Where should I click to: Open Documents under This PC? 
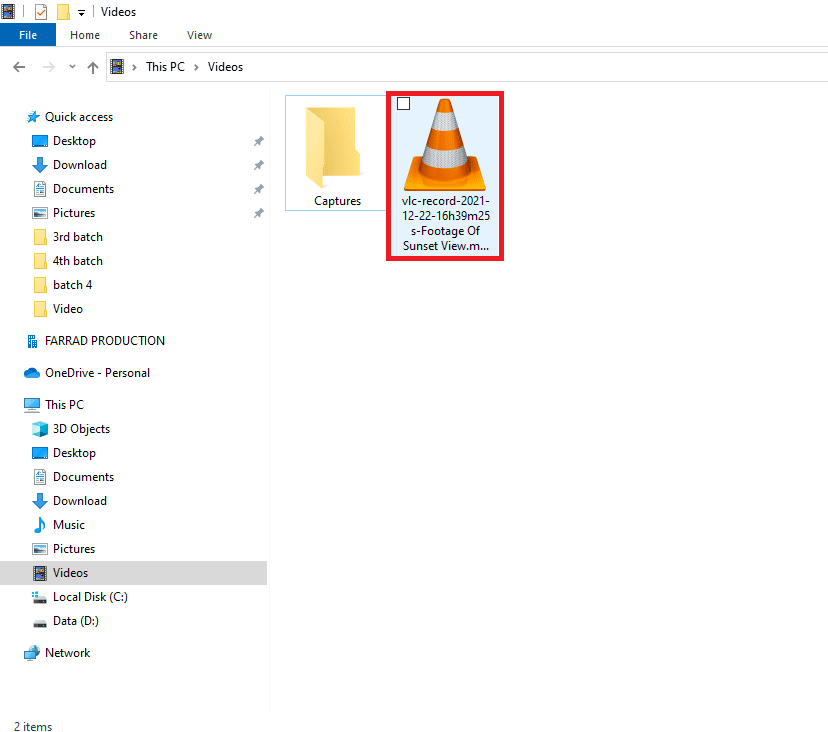click(83, 477)
